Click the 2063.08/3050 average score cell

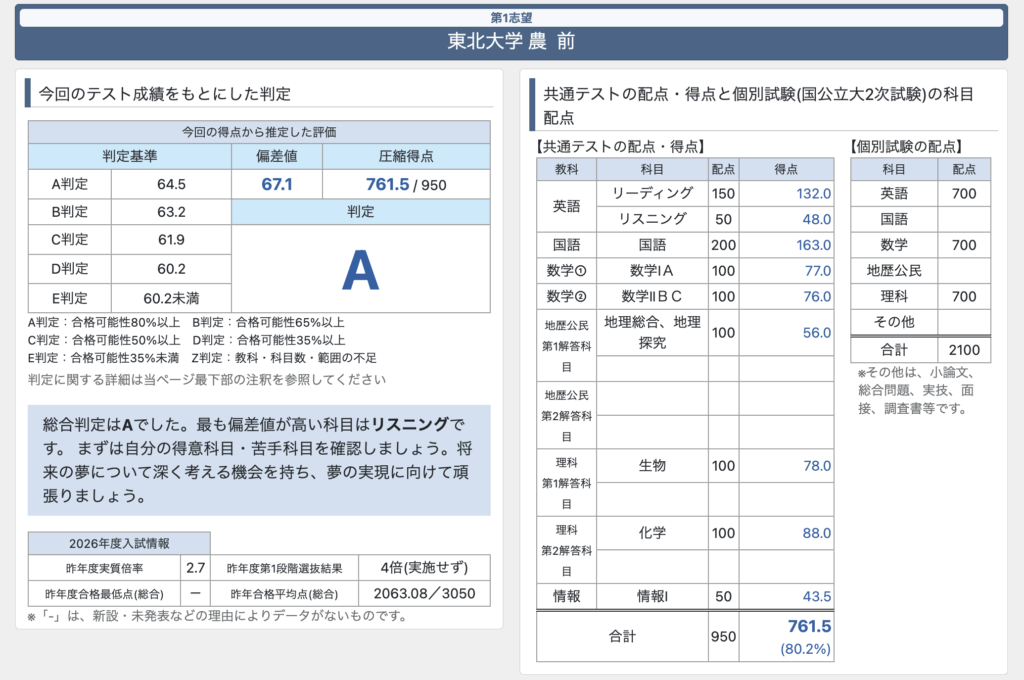(424, 593)
